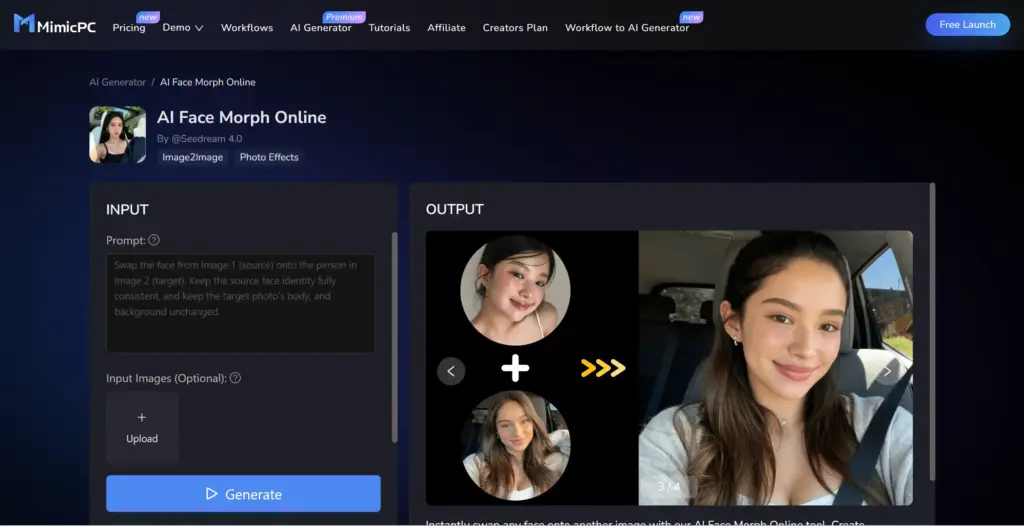
Task: Click the Prompt help question icon
Action: pos(154,240)
